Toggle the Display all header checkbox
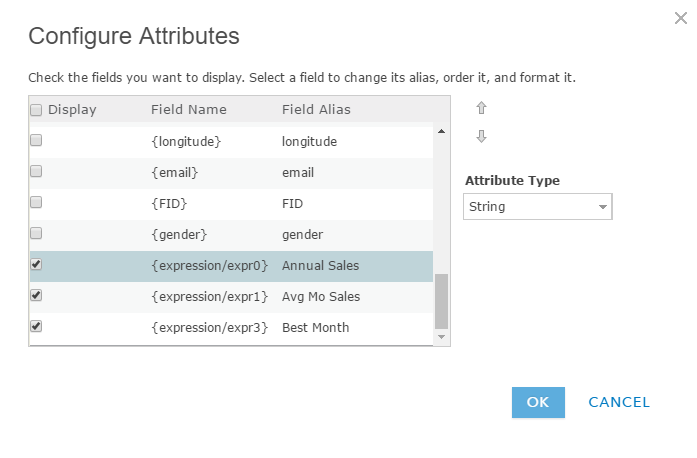 tap(36, 110)
